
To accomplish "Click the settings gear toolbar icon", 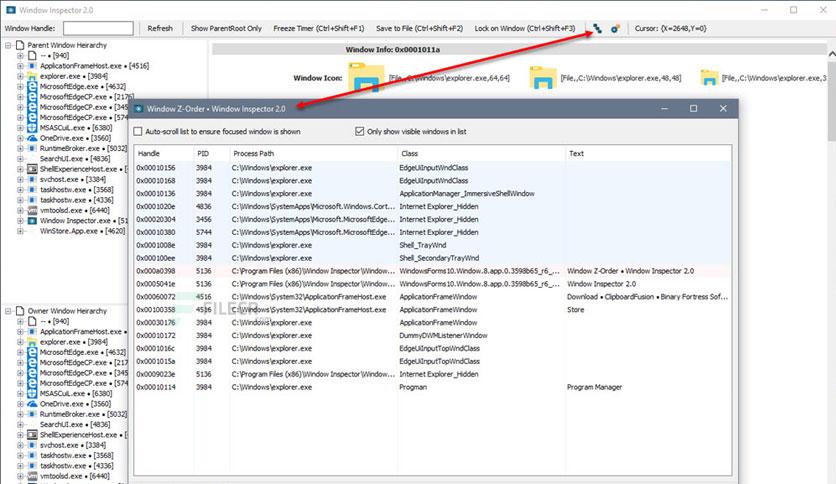I will pos(615,29).
